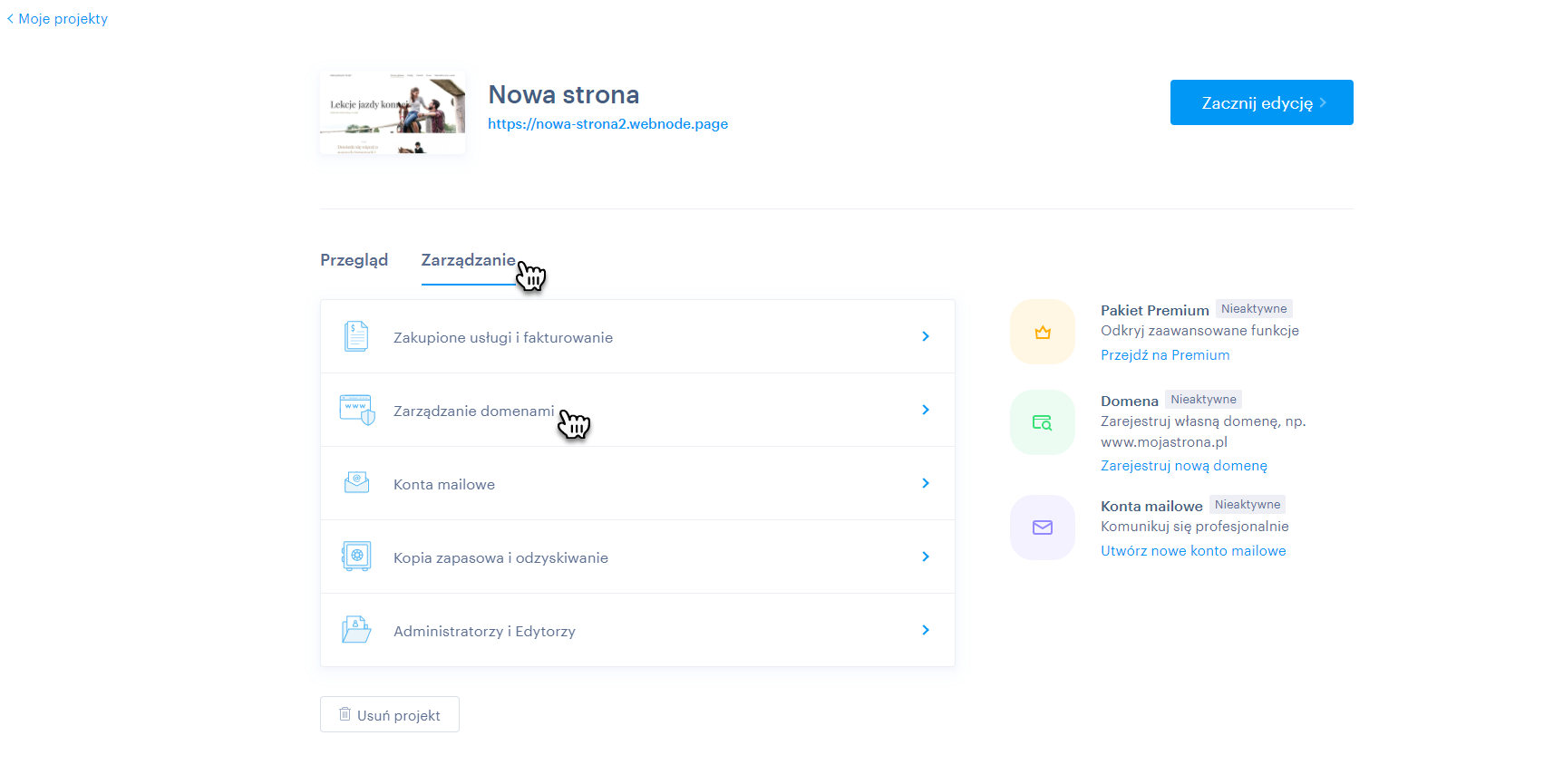The width and height of the screenshot is (1544, 784).
Task: Open Kopia zapasowa i odzyskiwanie chevron
Action: [926, 557]
